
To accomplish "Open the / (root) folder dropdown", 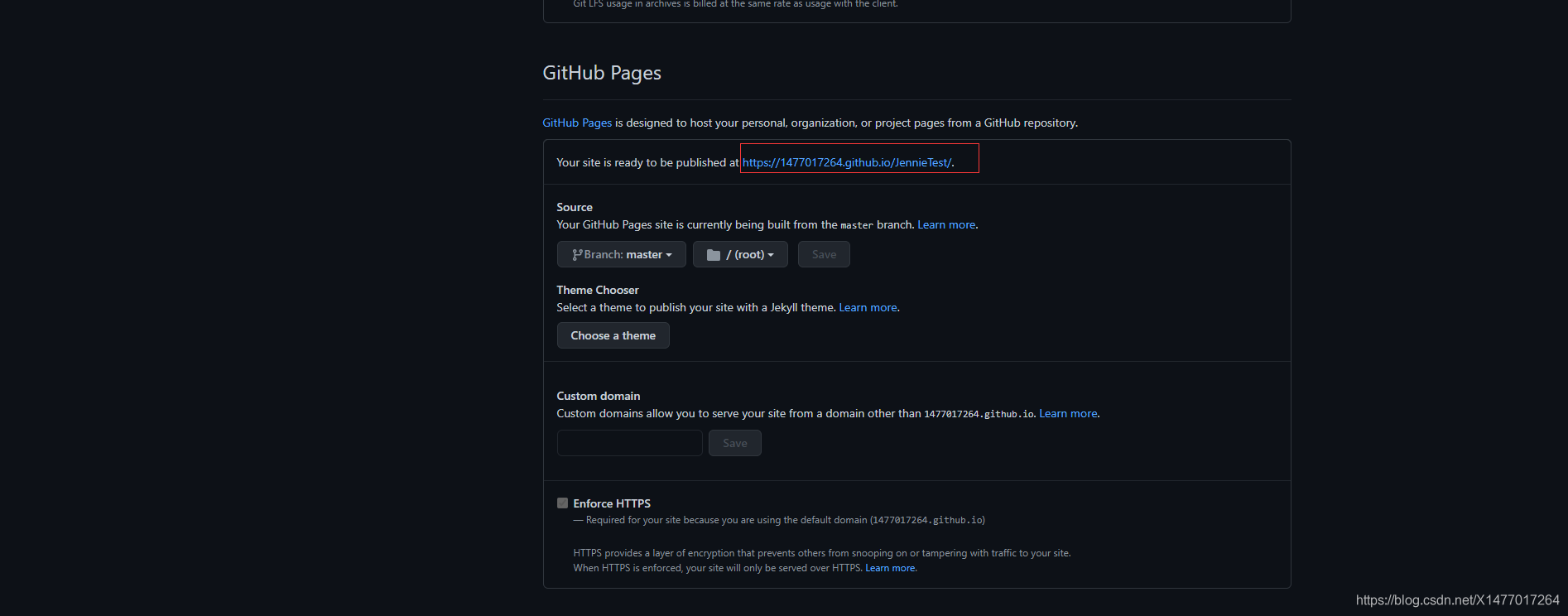I will [740, 254].
